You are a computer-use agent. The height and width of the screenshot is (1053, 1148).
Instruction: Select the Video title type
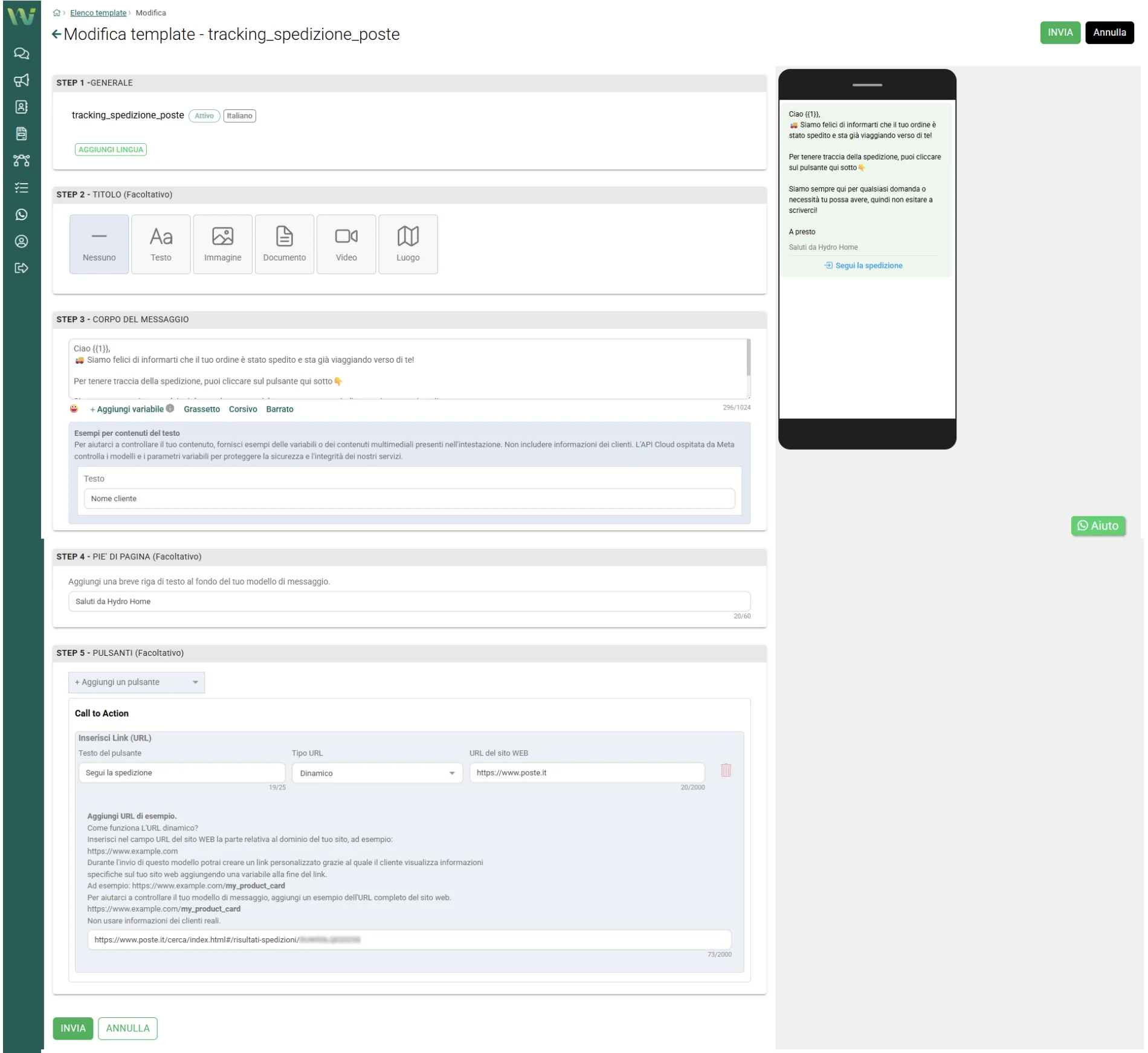coord(346,244)
